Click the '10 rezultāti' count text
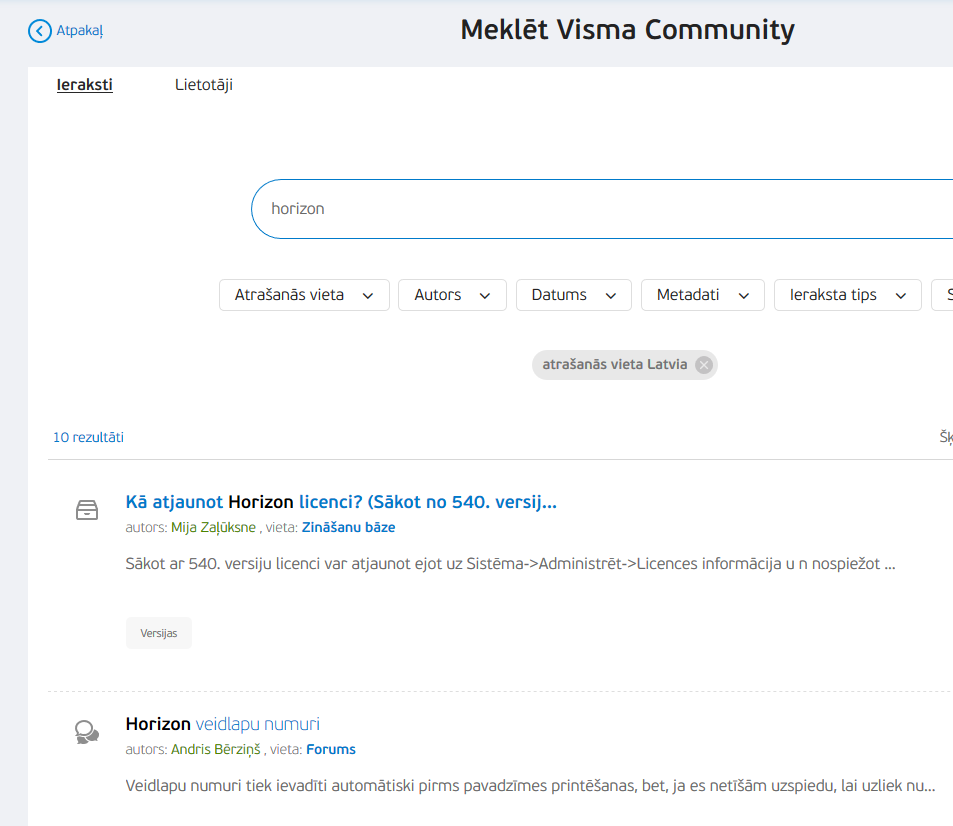Image resolution: width=953 pixels, height=826 pixels. [88, 438]
